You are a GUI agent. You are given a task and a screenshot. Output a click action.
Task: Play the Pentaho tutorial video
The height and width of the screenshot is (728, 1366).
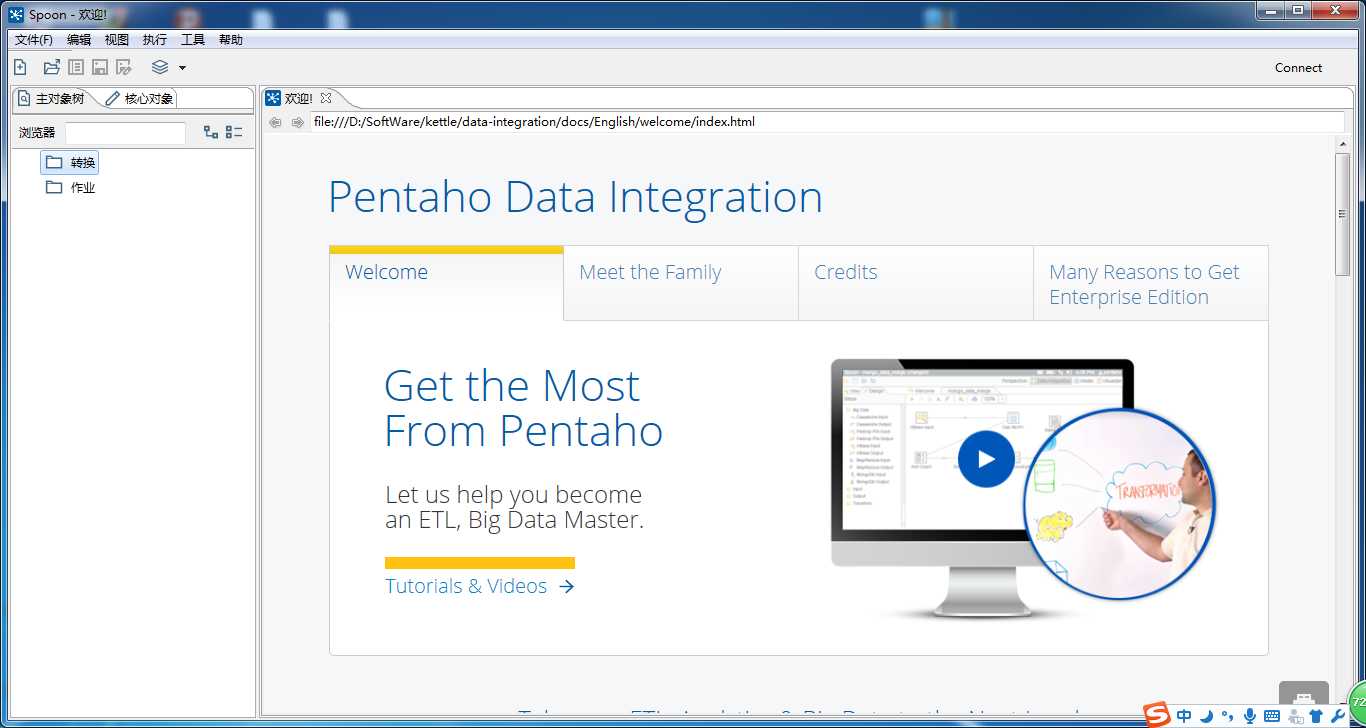pyautogui.click(x=986, y=459)
